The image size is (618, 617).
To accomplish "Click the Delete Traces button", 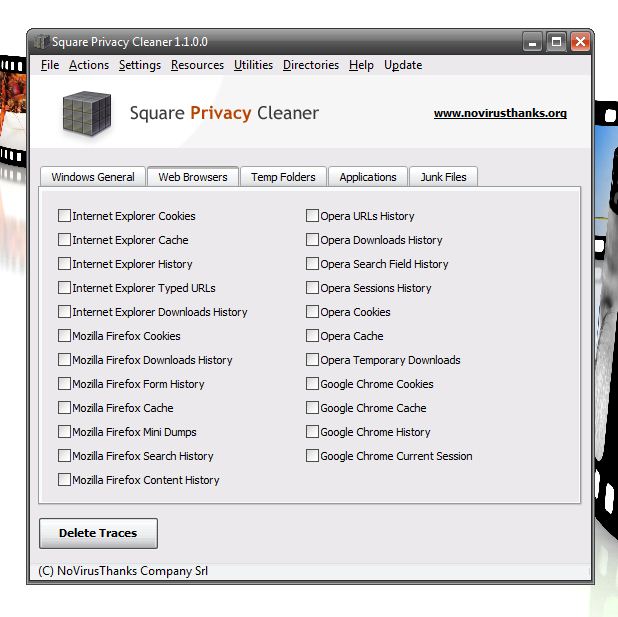I will click(99, 533).
